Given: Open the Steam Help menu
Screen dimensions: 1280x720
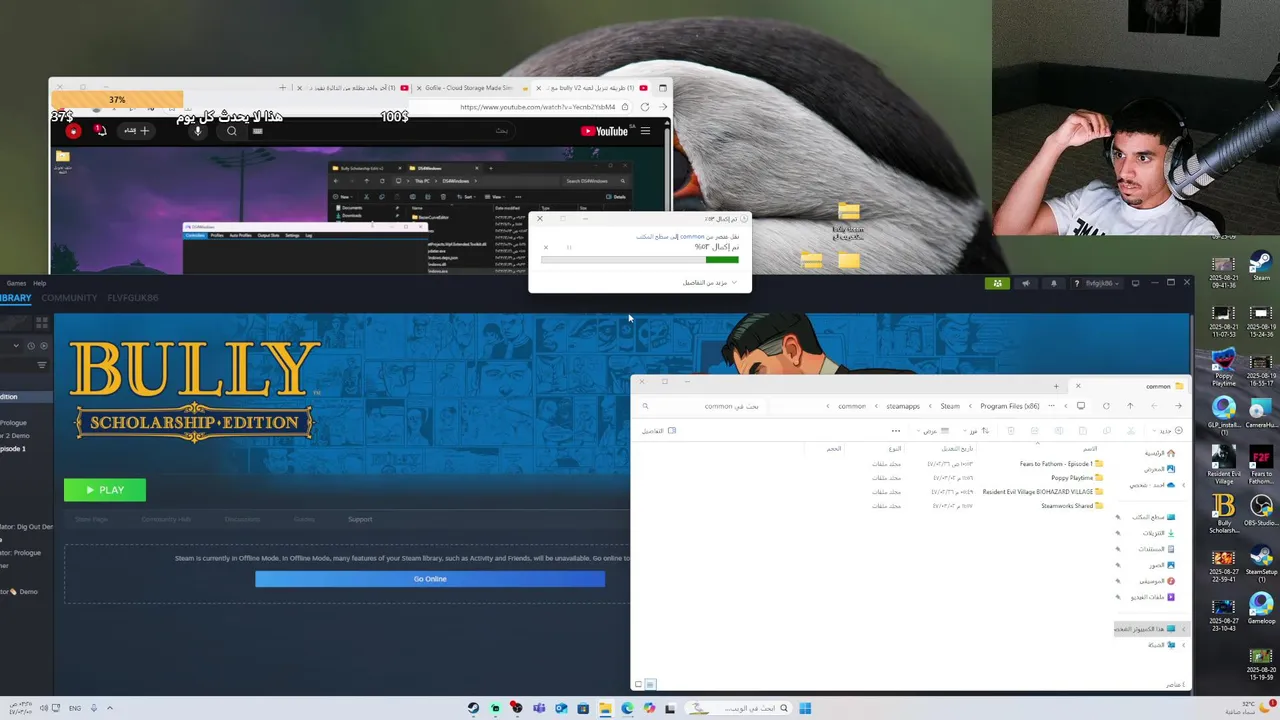Looking at the screenshot, I should pos(40,283).
